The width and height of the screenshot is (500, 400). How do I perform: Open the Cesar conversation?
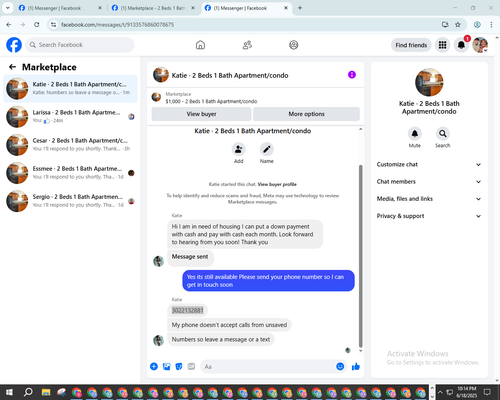70,145
